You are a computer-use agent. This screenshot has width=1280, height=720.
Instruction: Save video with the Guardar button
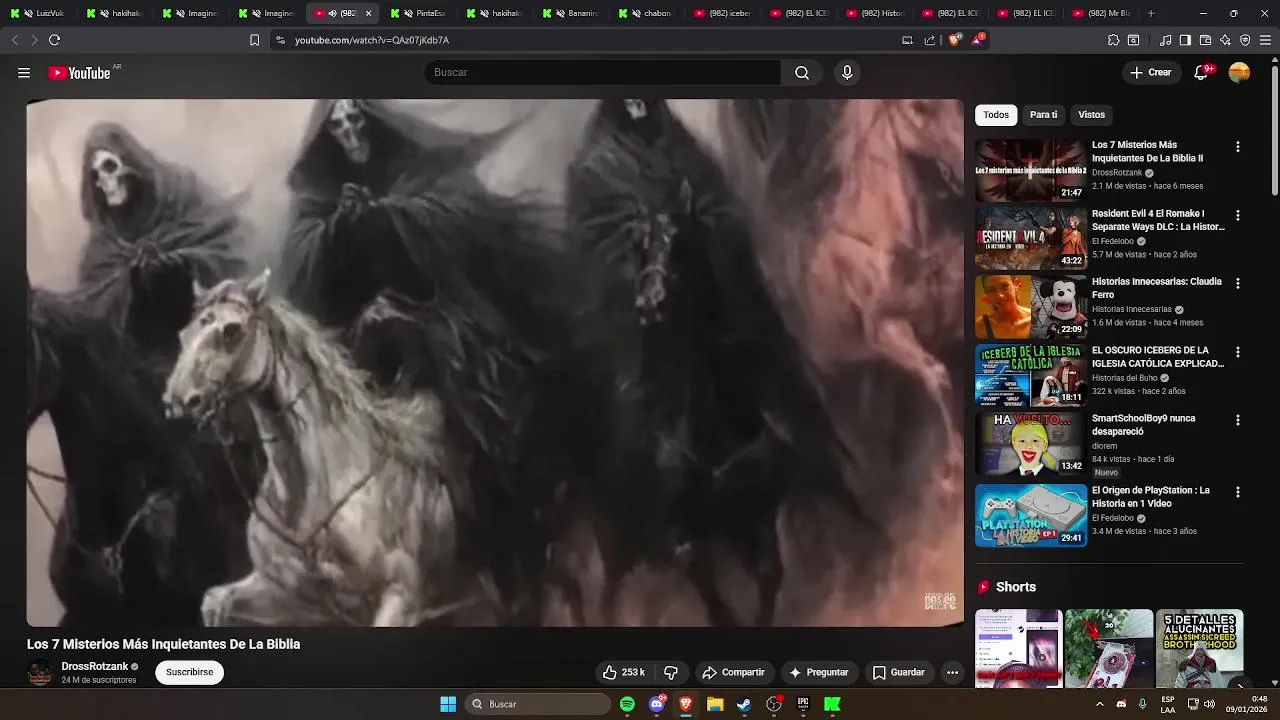898,672
